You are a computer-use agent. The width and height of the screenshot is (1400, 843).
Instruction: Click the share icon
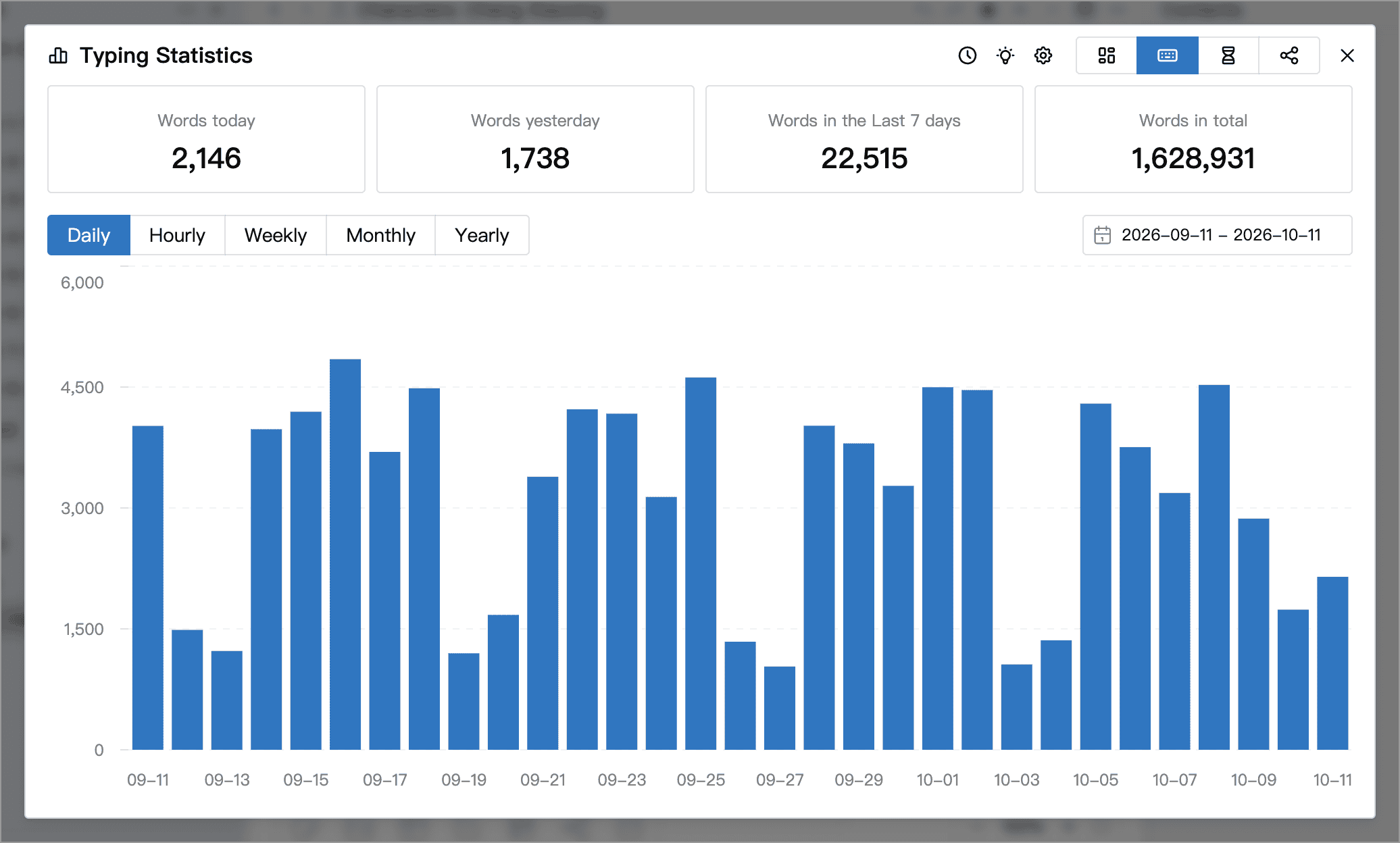pos(1289,55)
